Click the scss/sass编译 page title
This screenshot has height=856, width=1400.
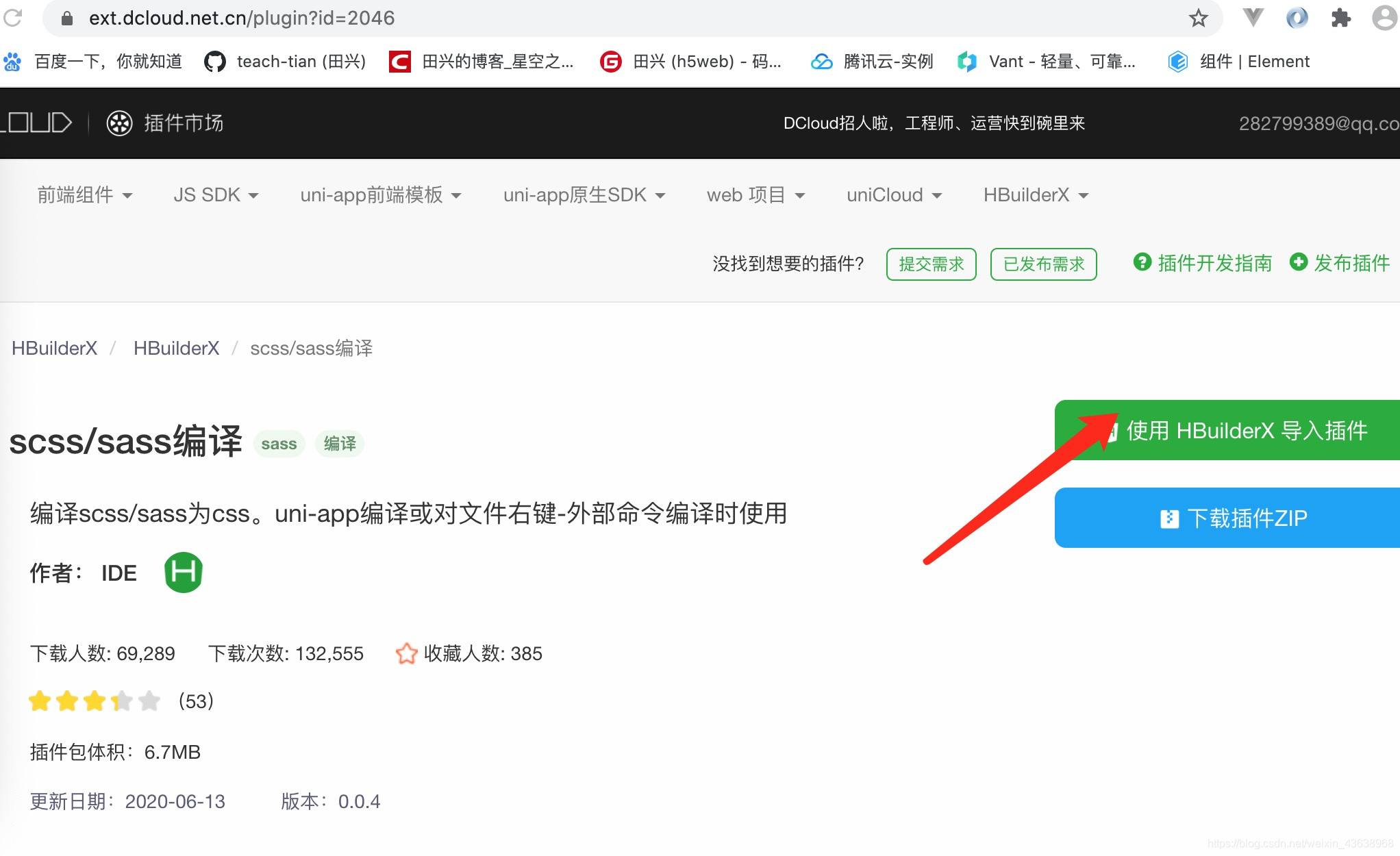[x=125, y=440]
